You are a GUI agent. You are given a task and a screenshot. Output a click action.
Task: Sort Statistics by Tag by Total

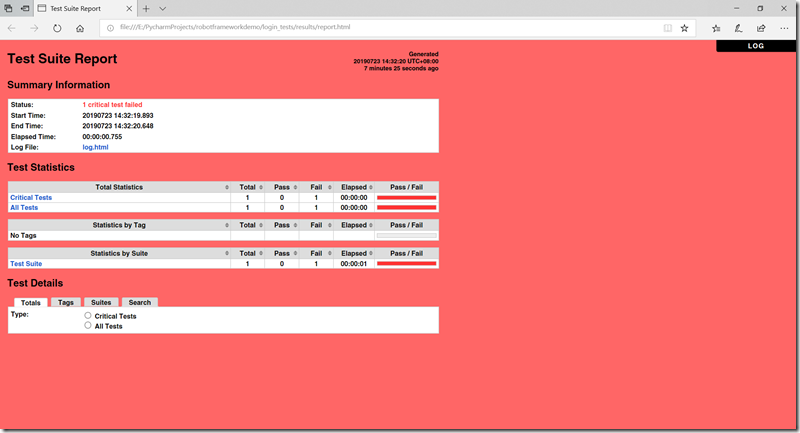pos(247,225)
